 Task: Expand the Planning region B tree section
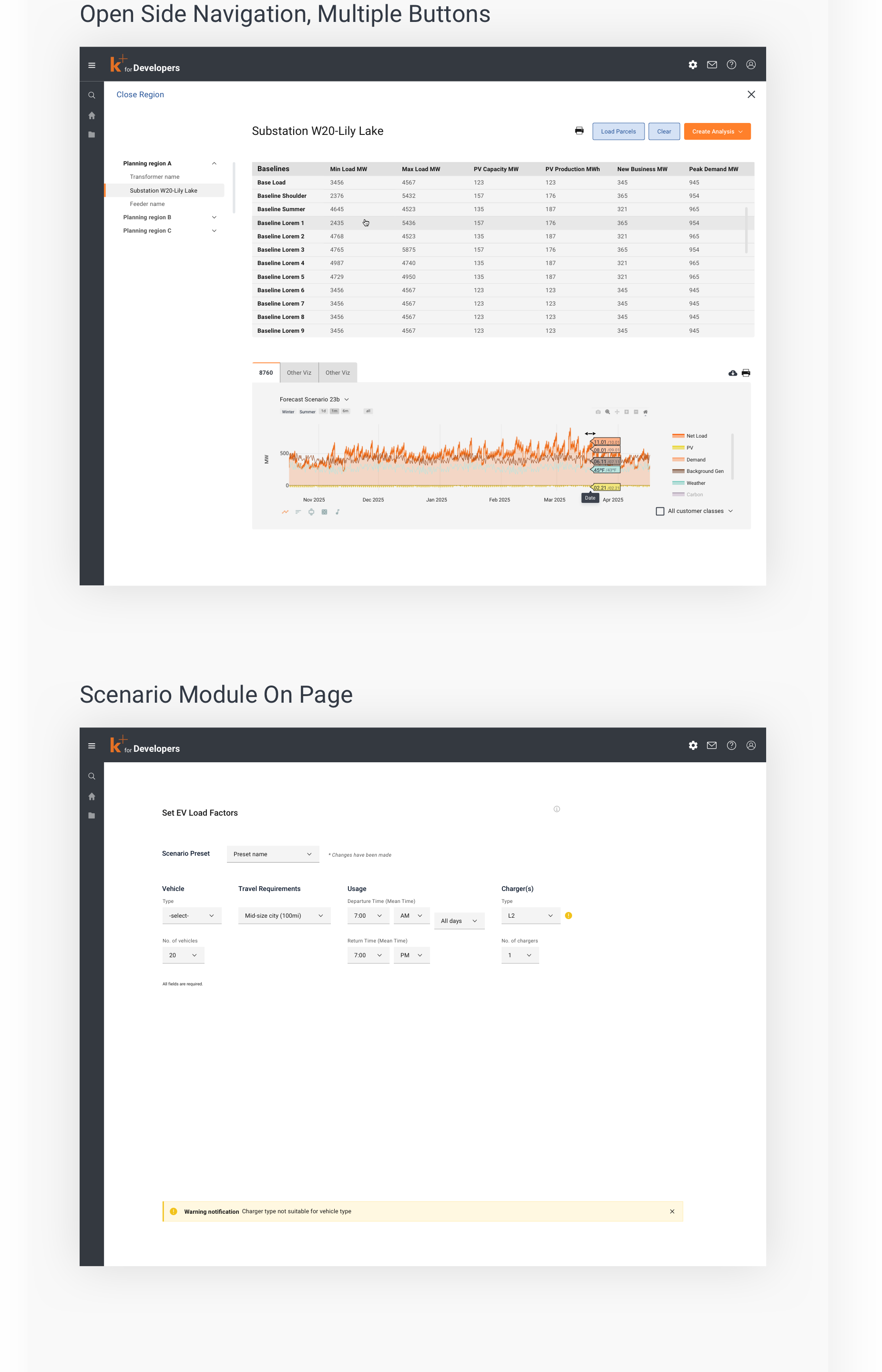click(214, 217)
